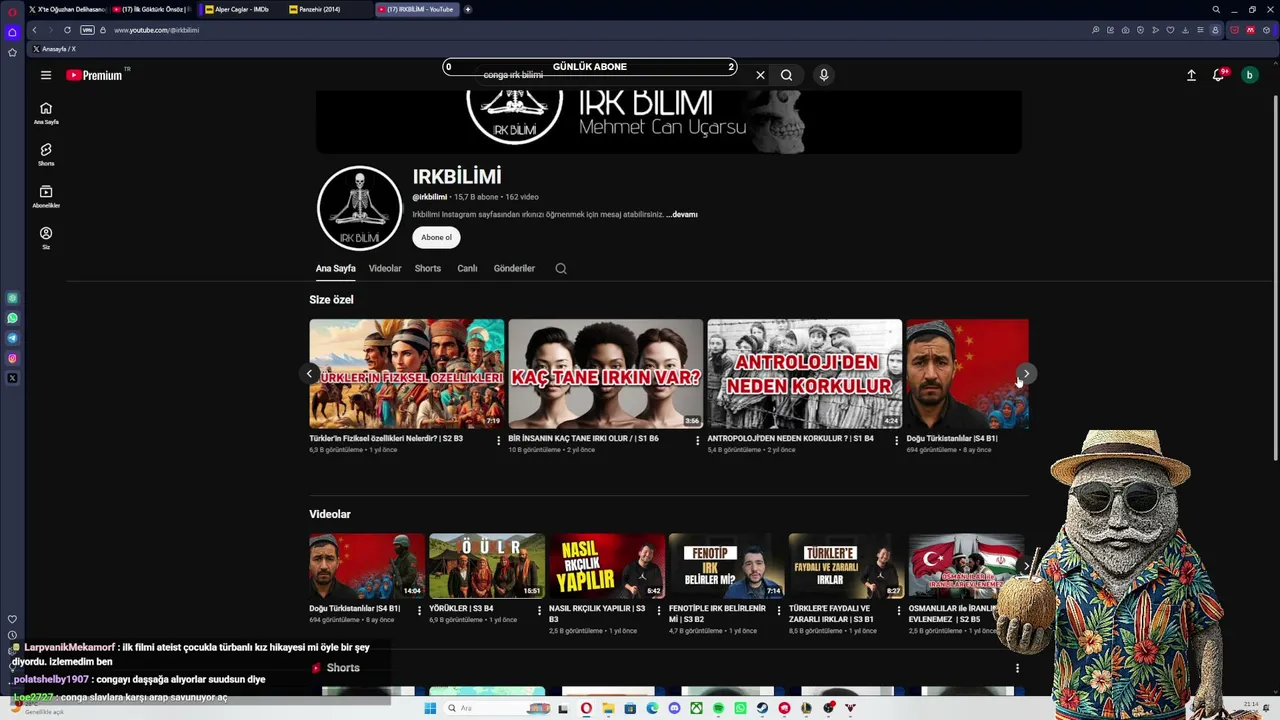Screen dimensions: 1280x720
Task: Open browser downloads icon in toolbar
Action: tap(1185, 30)
